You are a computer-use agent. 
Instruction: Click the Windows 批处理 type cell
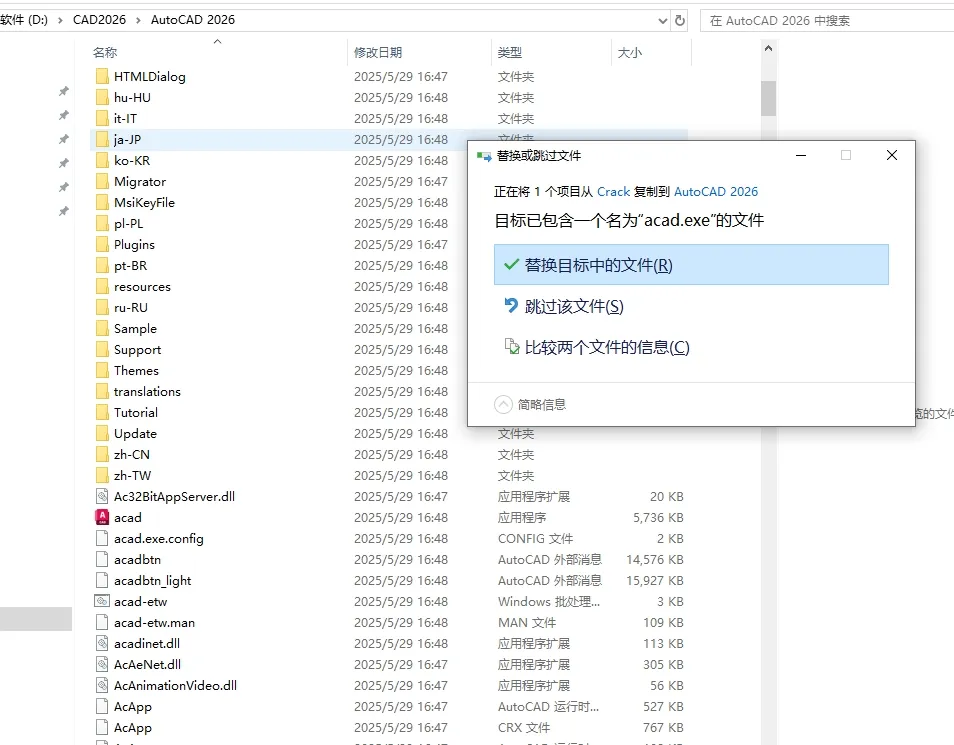(x=549, y=601)
